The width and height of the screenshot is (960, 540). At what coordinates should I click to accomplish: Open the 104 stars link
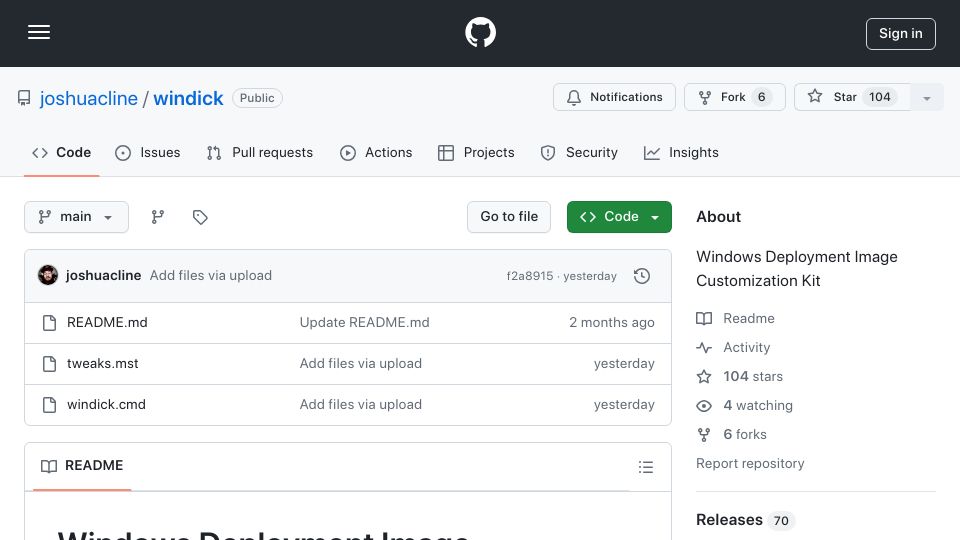[x=740, y=377]
